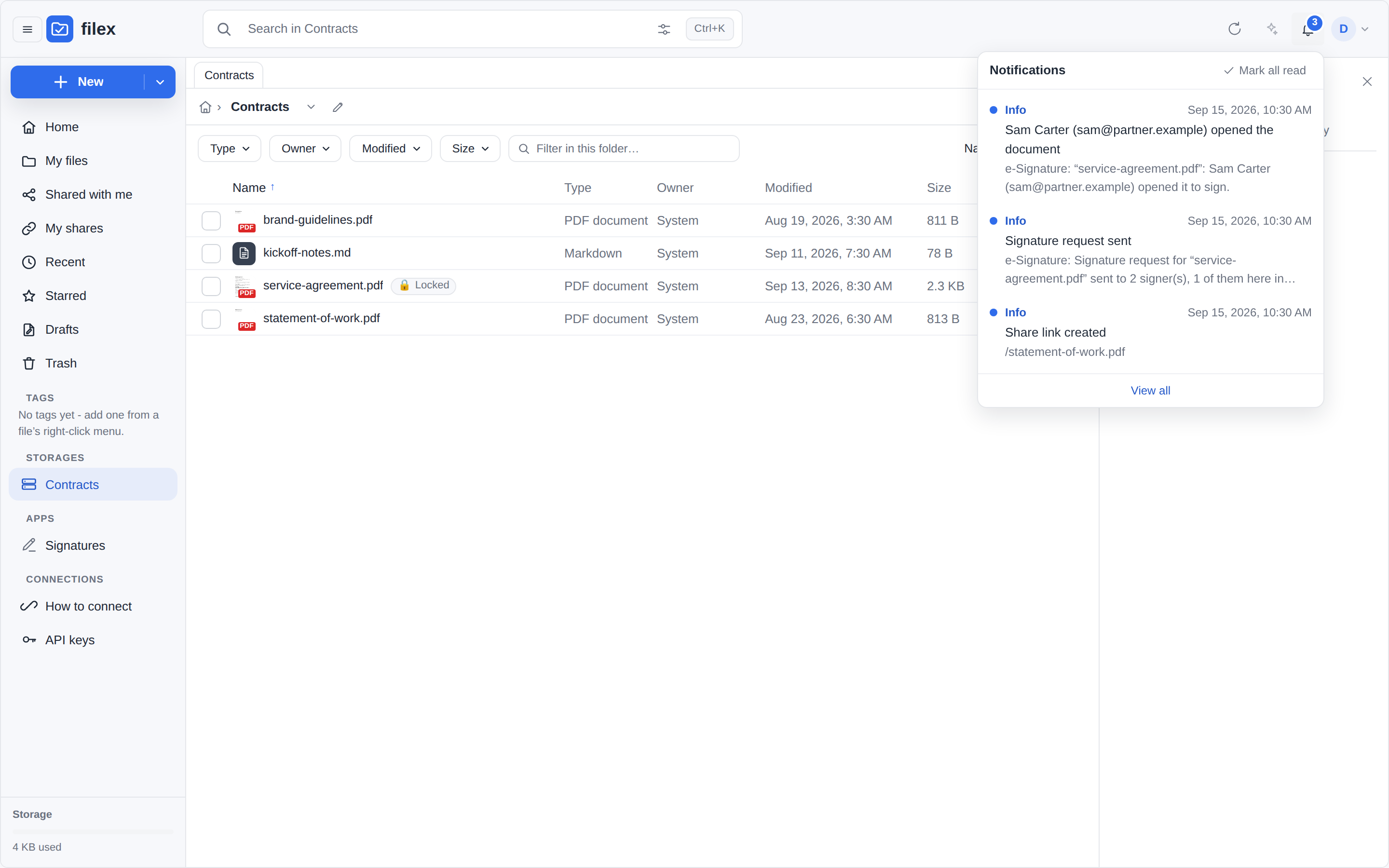The width and height of the screenshot is (1389, 868).
Task: Expand Contracts breadcrumb chevron
Action: (x=311, y=108)
